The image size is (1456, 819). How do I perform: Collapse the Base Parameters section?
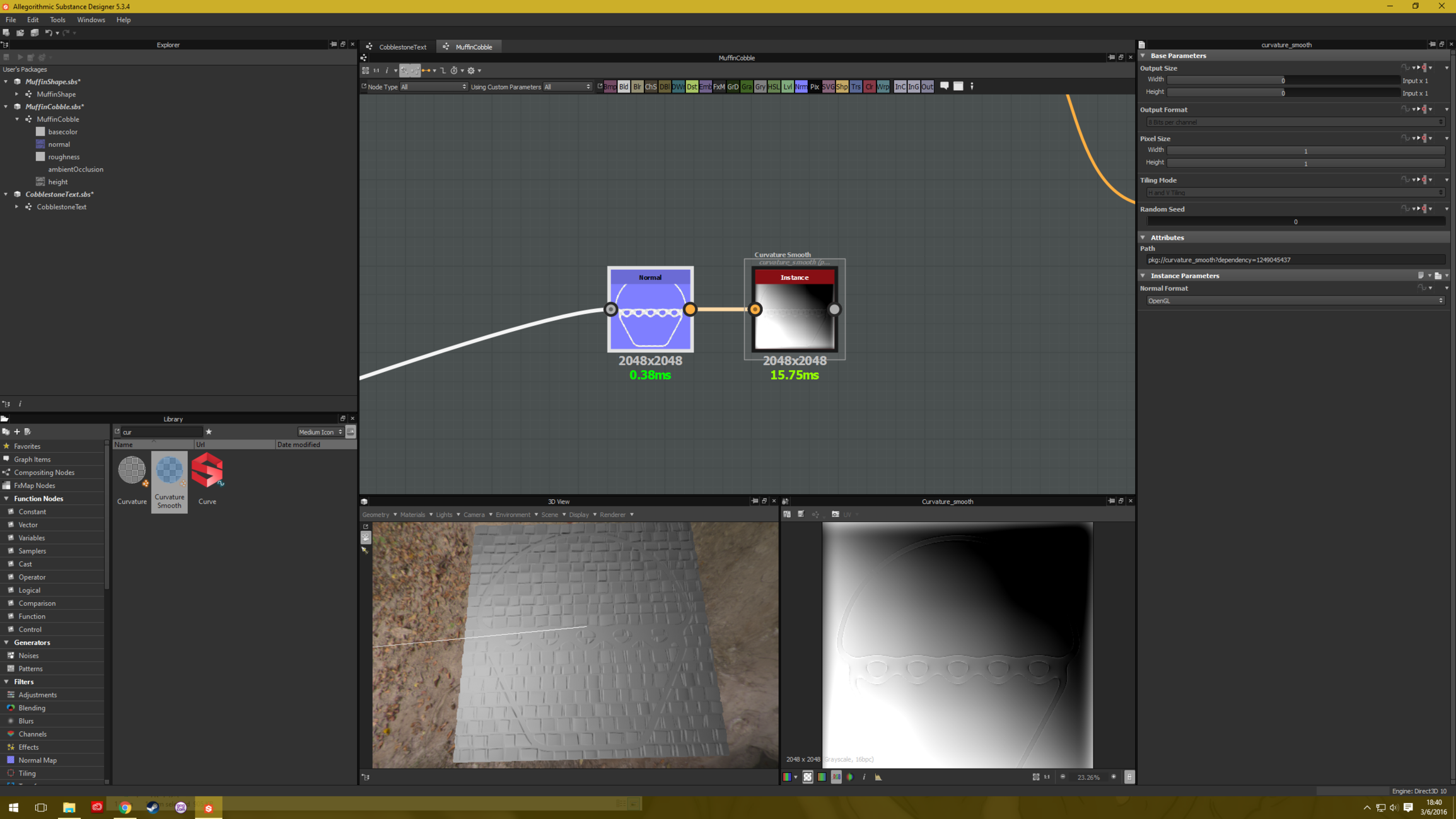click(1143, 55)
